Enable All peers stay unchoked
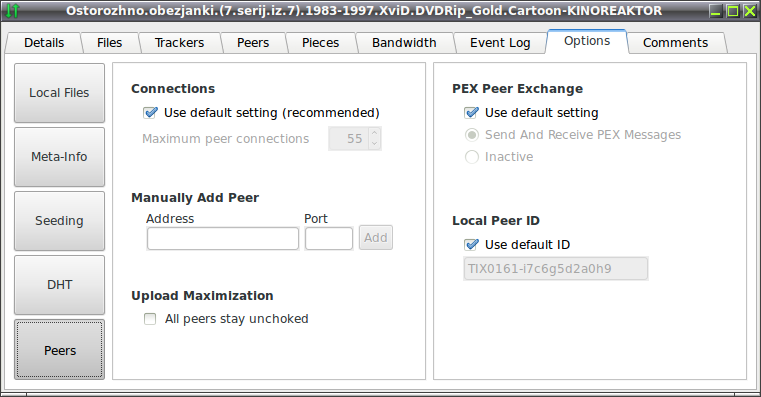 tap(150, 319)
